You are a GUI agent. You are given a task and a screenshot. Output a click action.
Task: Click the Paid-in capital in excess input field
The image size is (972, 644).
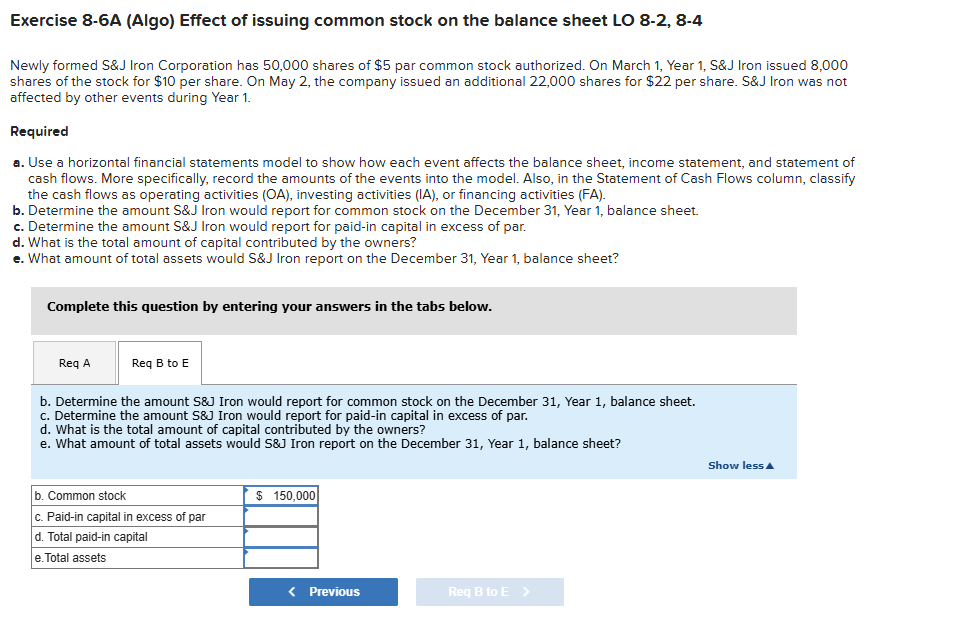(x=281, y=516)
